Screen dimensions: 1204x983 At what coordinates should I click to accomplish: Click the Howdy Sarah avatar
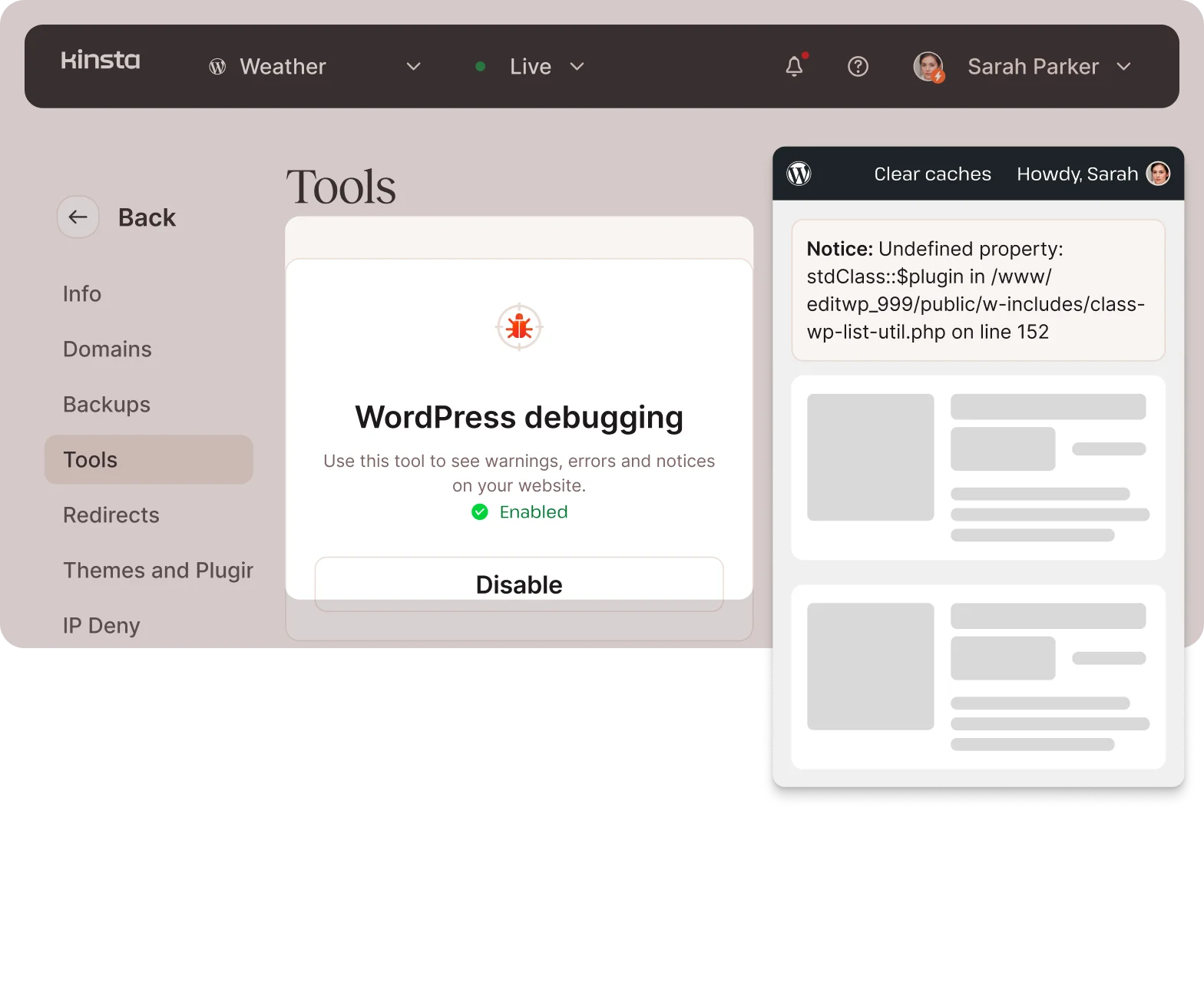[1158, 174]
